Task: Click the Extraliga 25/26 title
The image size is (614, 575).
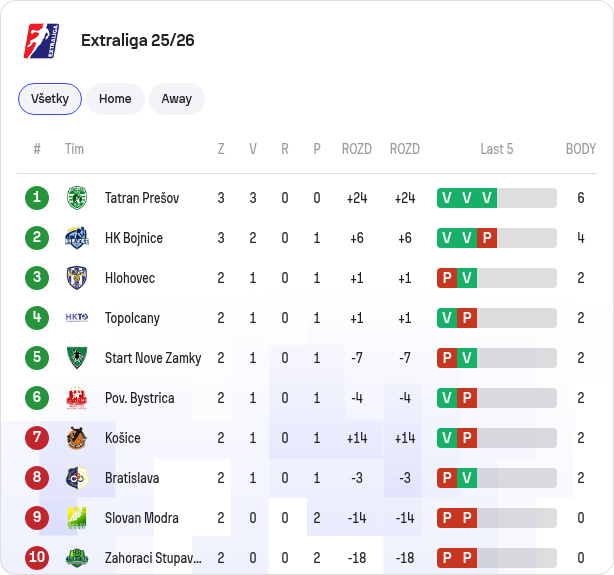Action: pyautogui.click(x=137, y=40)
